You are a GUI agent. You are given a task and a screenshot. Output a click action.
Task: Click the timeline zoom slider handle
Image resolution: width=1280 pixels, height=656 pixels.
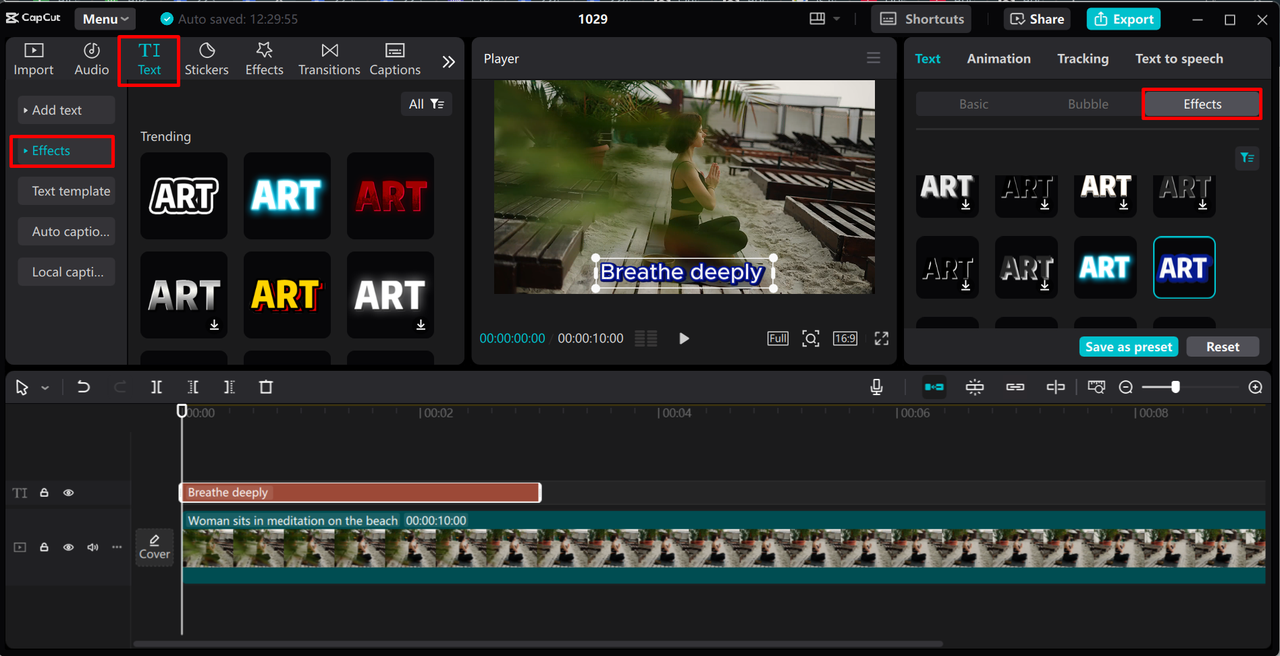[x=1175, y=387]
